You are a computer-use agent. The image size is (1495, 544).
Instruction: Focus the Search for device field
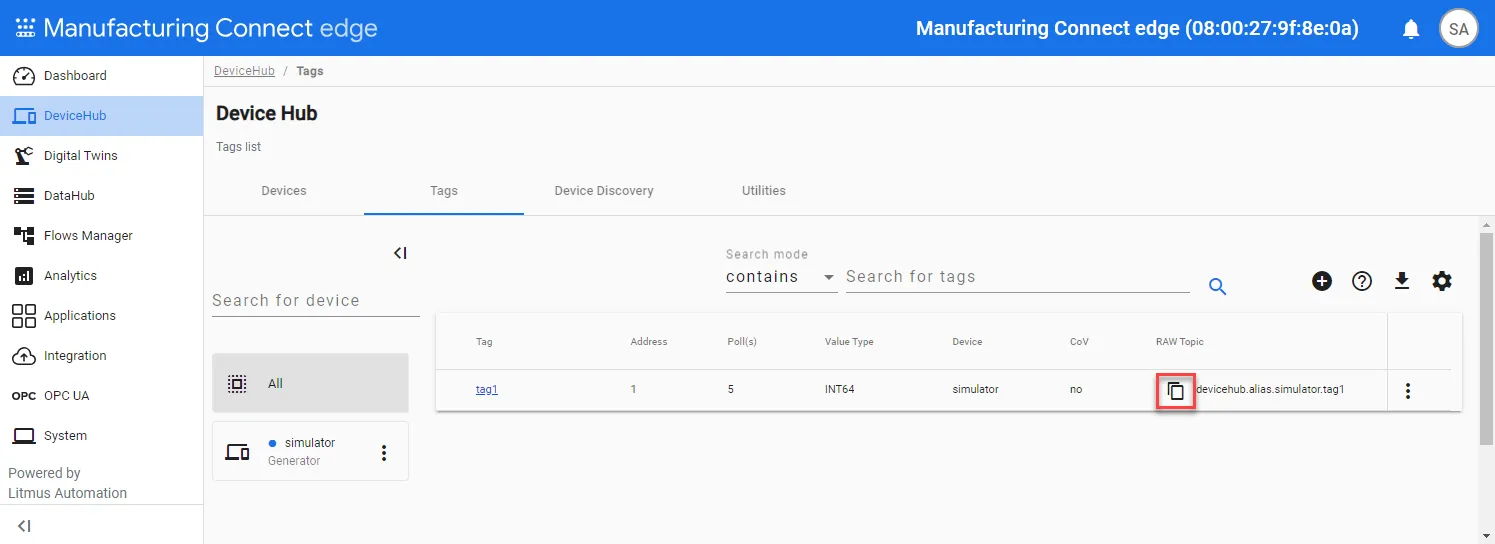(316, 301)
